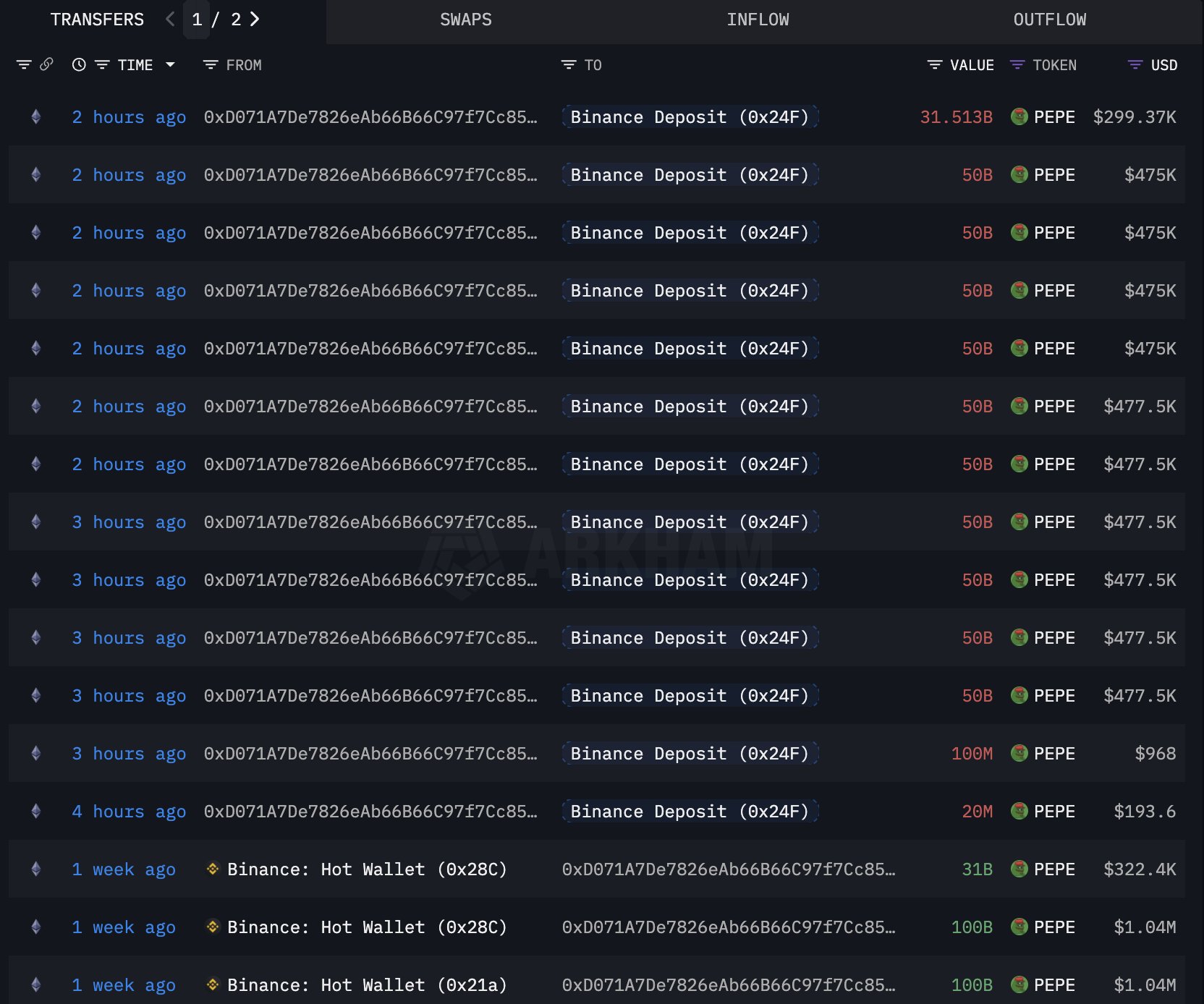Click PEPE token name on 20M row
Image resolution: width=1204 pixels, height=1004 pixels.
pos(1054,812)
